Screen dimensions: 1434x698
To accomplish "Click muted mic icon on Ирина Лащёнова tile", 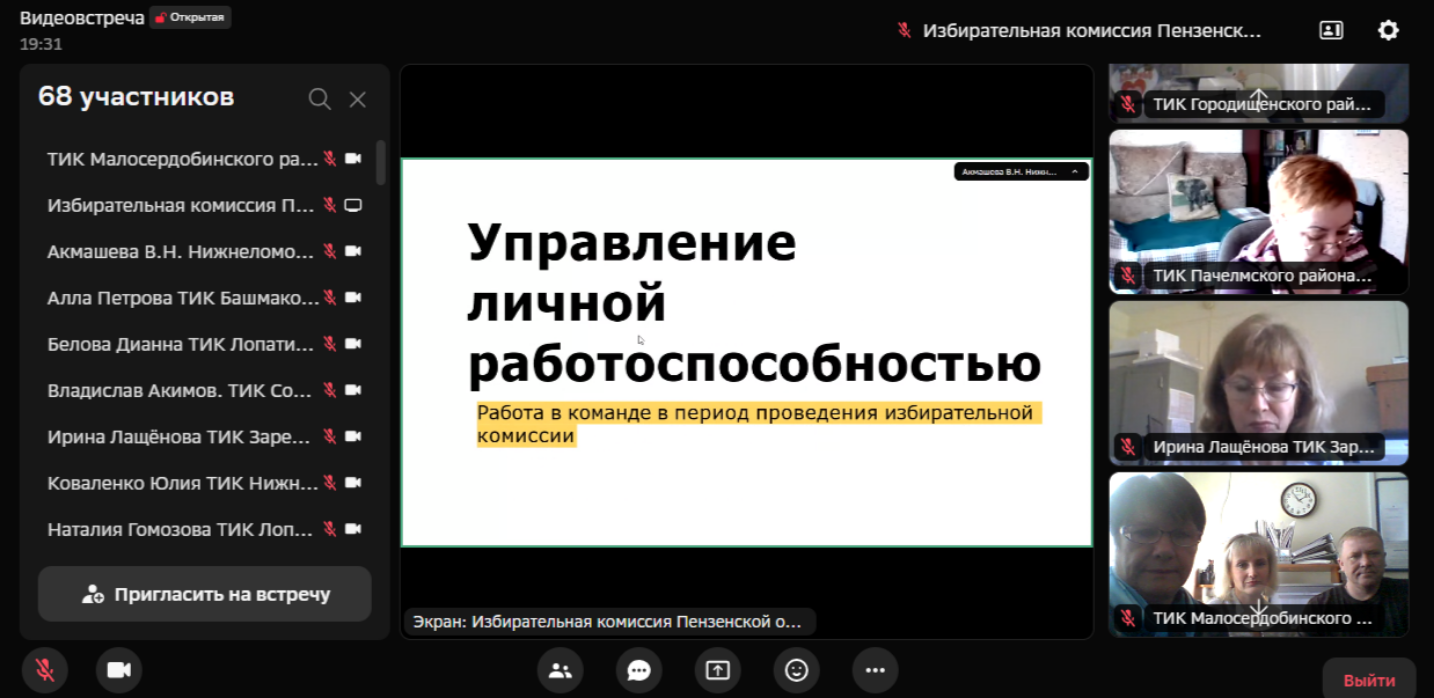I will (1128, 447).
